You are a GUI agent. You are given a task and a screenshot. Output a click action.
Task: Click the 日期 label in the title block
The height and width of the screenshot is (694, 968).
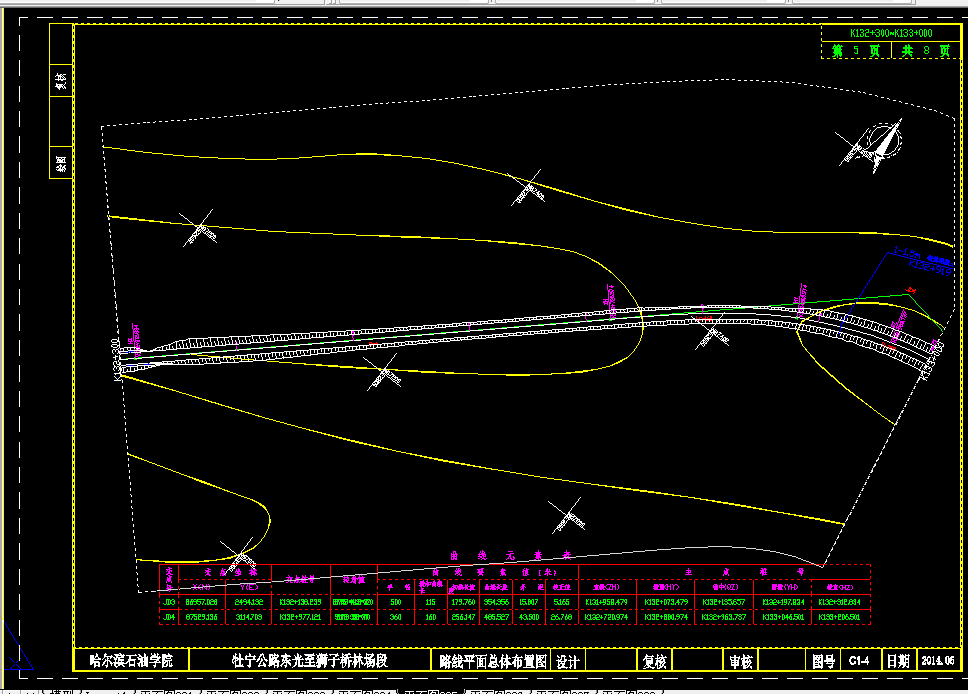[x=898, y=661]
